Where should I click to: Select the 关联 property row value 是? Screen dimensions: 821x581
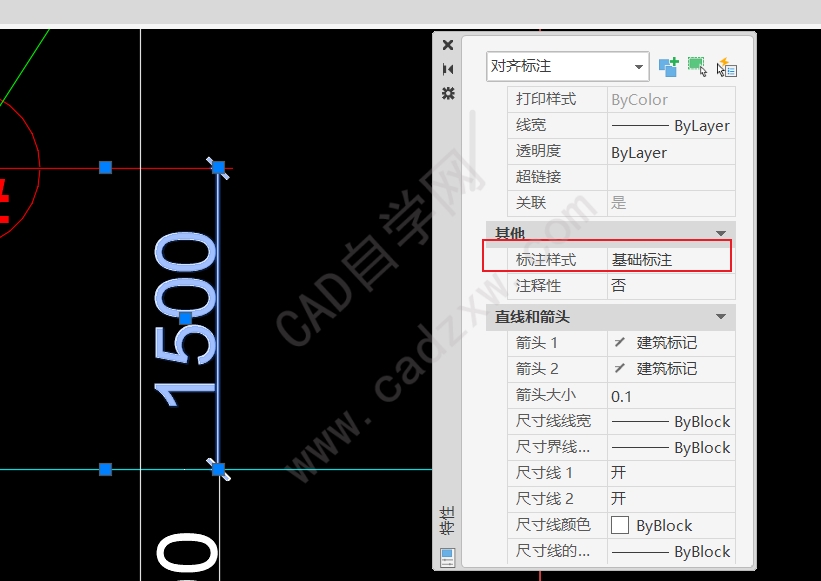coord(671,203)
